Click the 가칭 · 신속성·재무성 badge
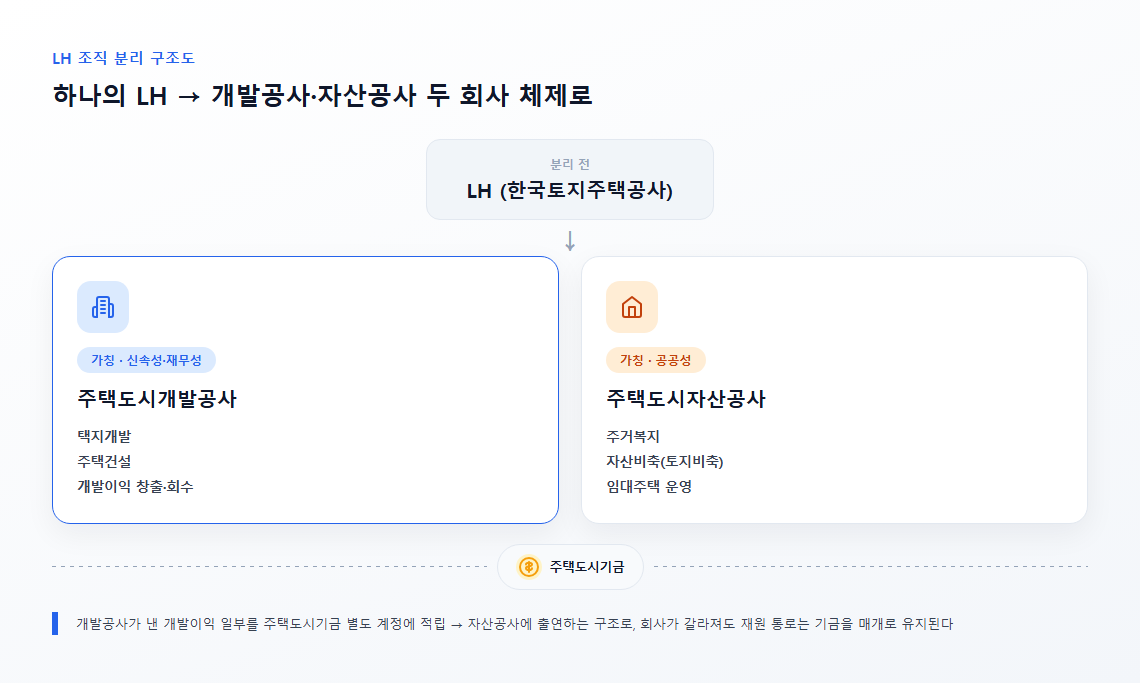Screen dimensions: 1140x684 click(146, 361)
